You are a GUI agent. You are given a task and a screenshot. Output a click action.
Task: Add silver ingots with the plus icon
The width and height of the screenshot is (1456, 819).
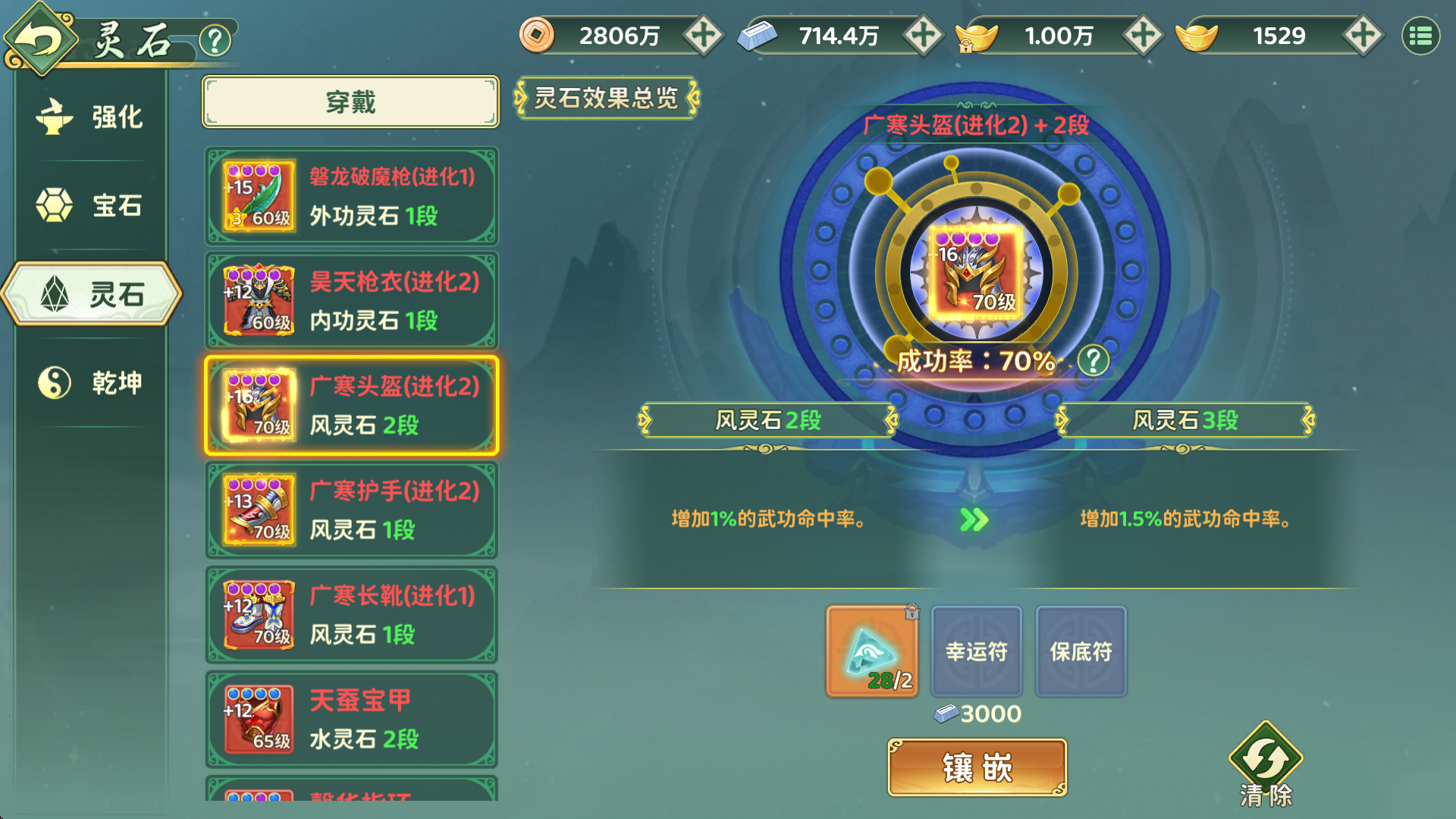tap(923, 35)
